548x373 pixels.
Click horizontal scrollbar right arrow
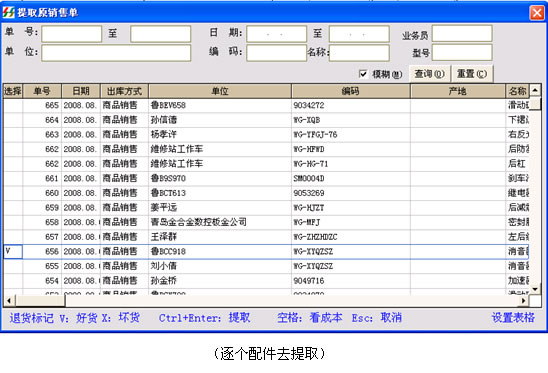pos(523,301)
